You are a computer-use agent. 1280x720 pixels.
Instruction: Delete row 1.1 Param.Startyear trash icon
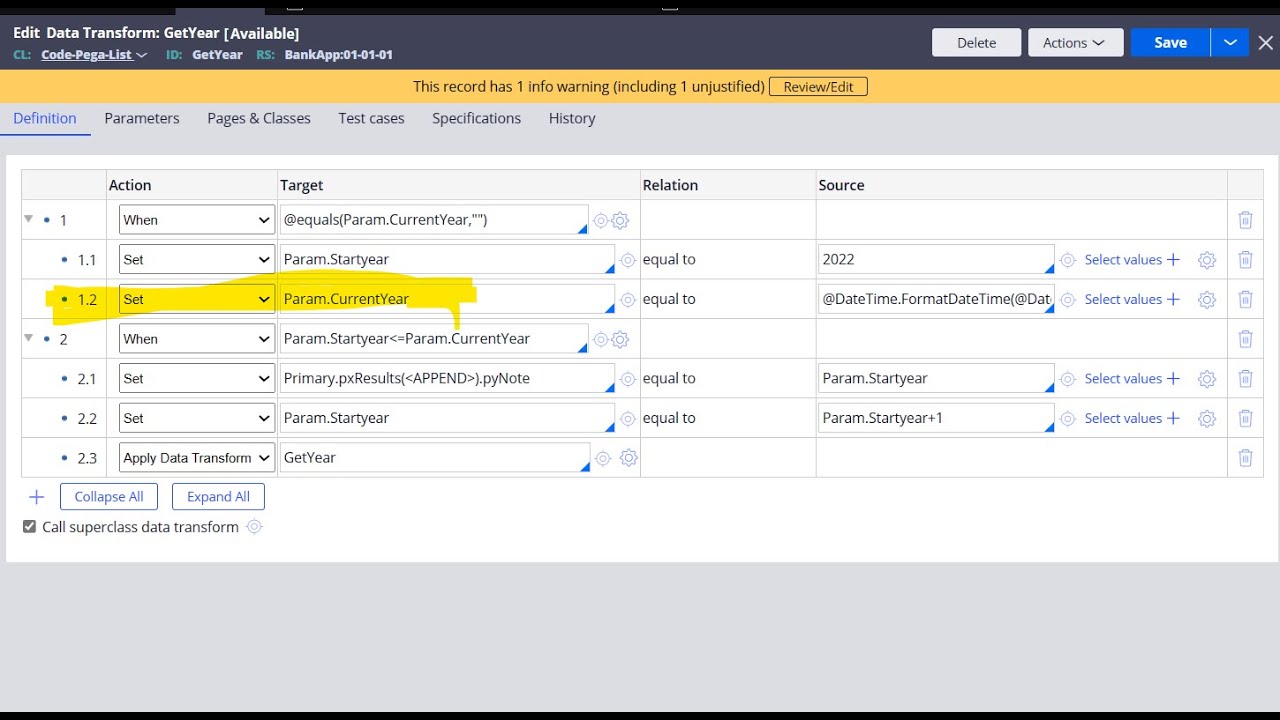coord(1245,260)
